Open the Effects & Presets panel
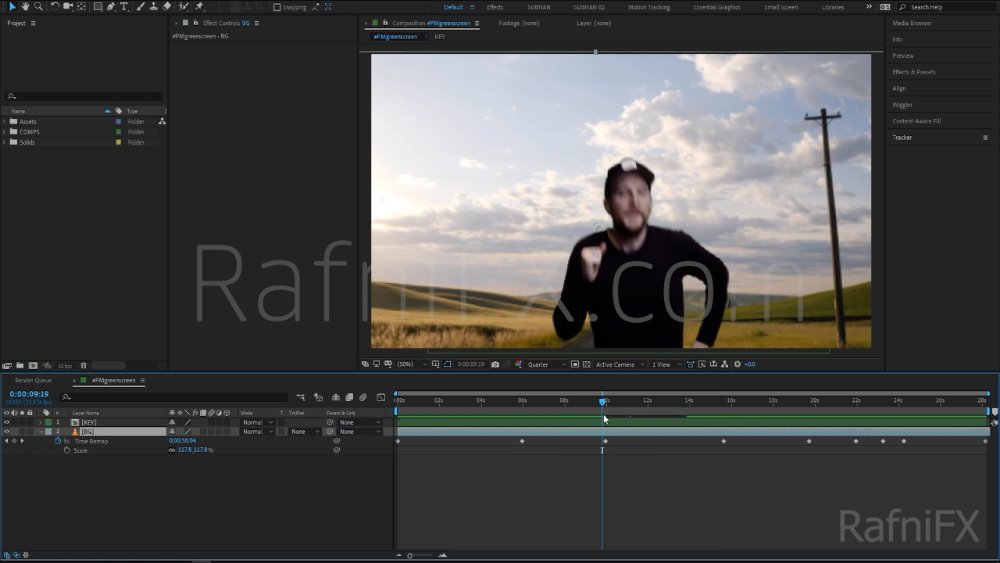1000x563 pixels. click(913, 72)
